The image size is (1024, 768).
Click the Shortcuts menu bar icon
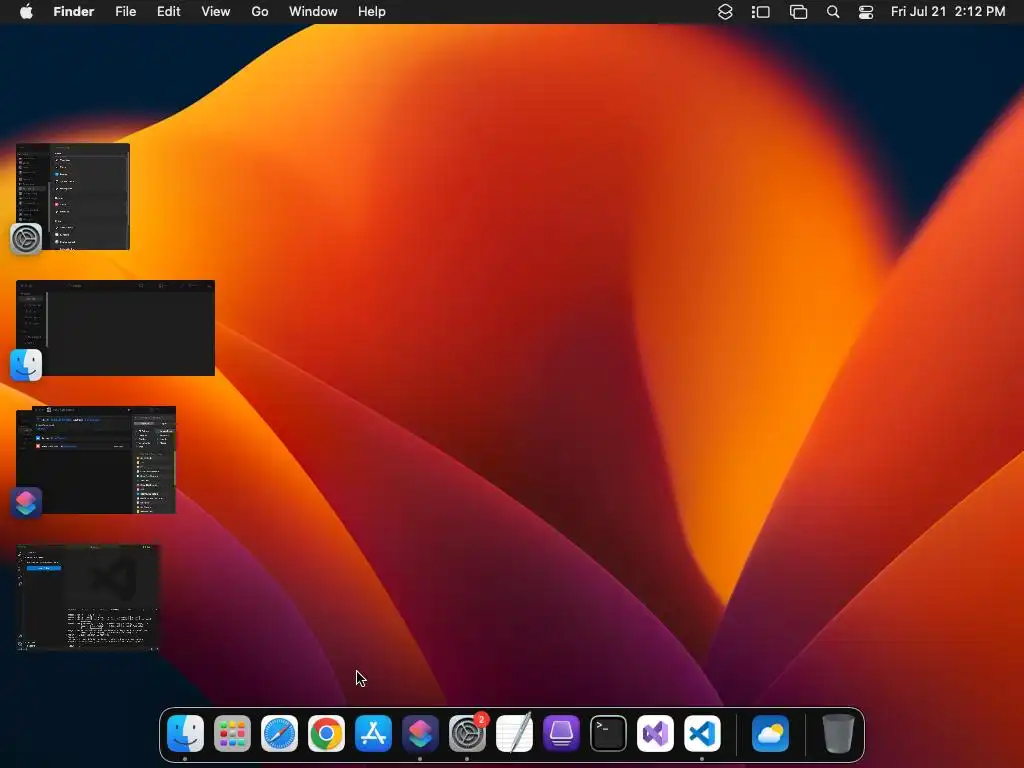725,12
